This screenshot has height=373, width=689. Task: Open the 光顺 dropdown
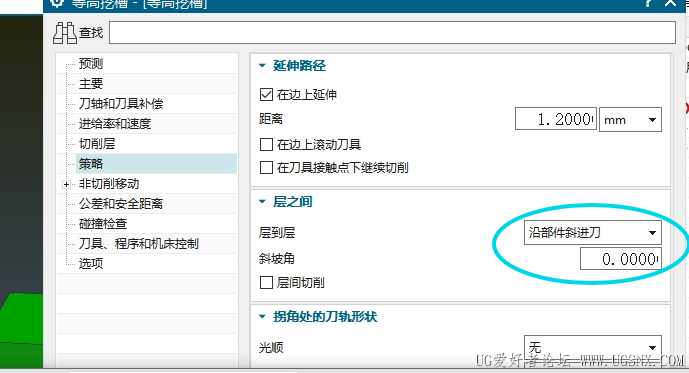pyautogui.click(x=592, y=348)
